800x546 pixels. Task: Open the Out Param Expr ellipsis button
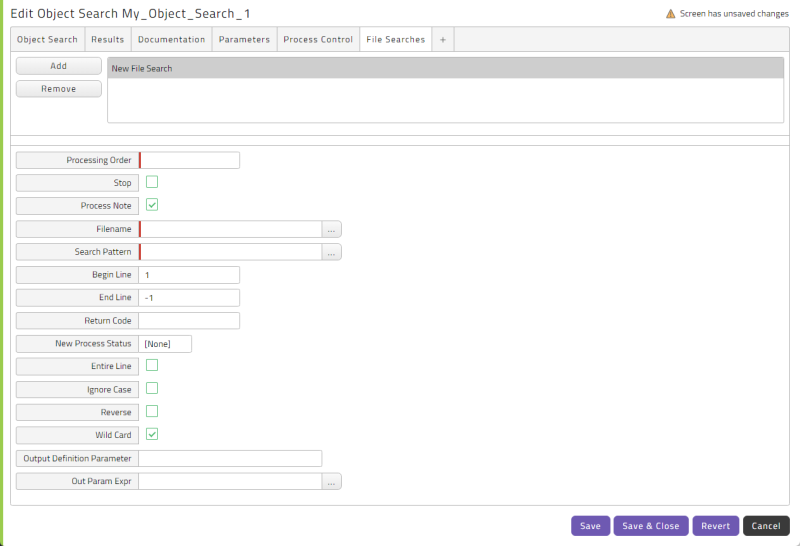(332, 481)
